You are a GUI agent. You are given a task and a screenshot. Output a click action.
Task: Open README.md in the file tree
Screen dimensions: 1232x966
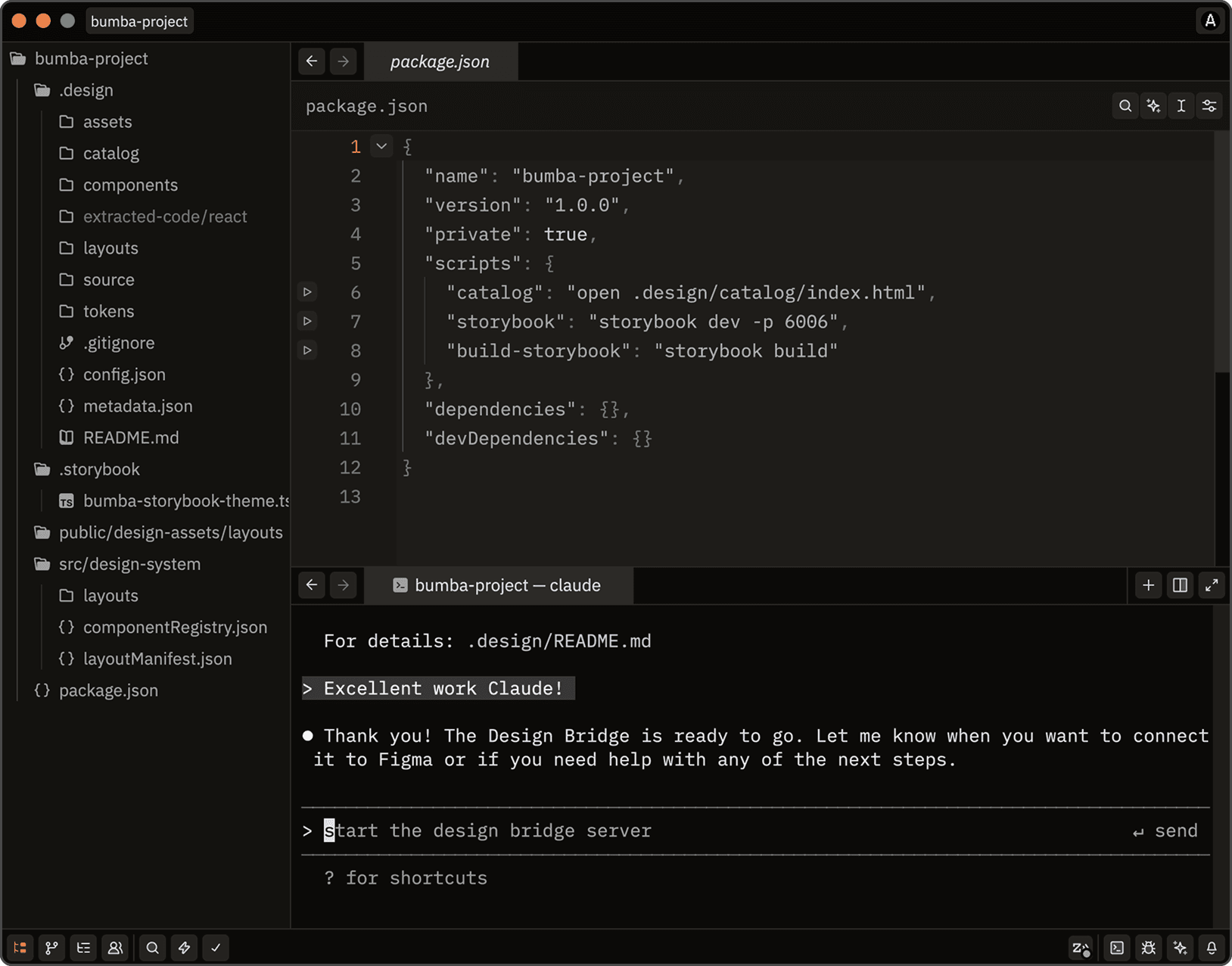[x=119, y=438]
